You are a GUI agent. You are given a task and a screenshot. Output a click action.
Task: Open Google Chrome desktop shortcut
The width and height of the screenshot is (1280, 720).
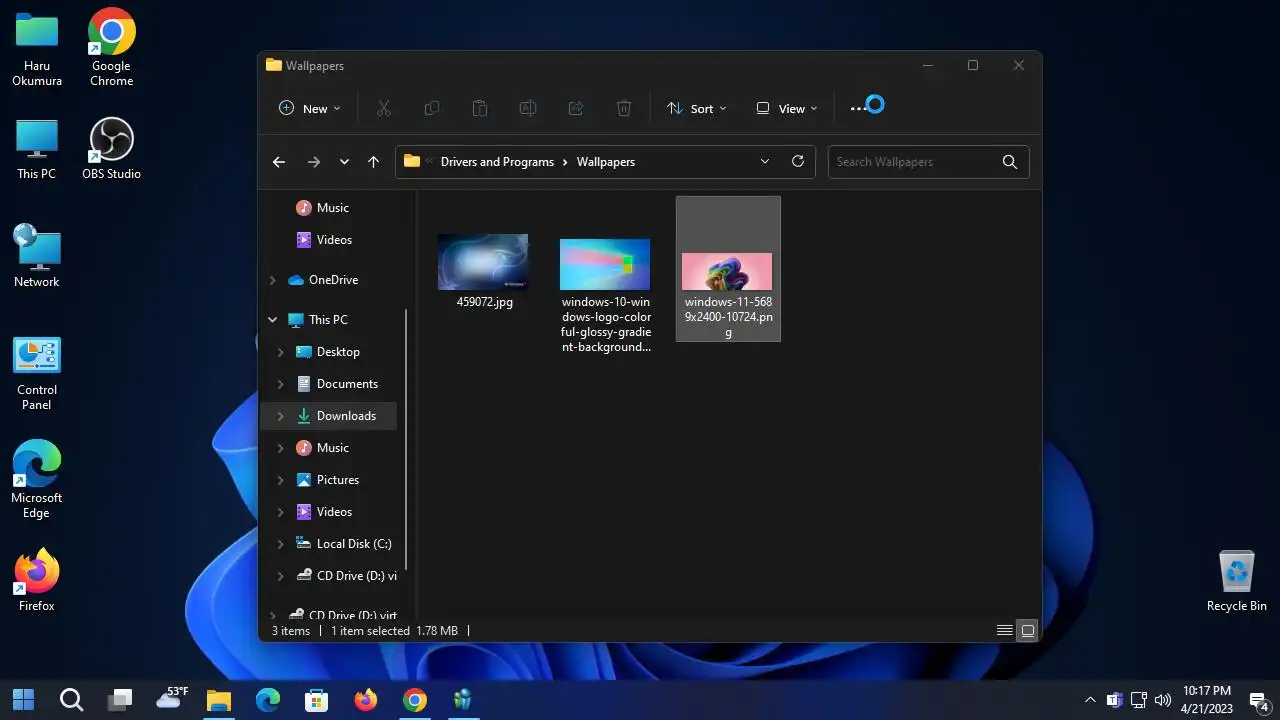click(111, 47)
